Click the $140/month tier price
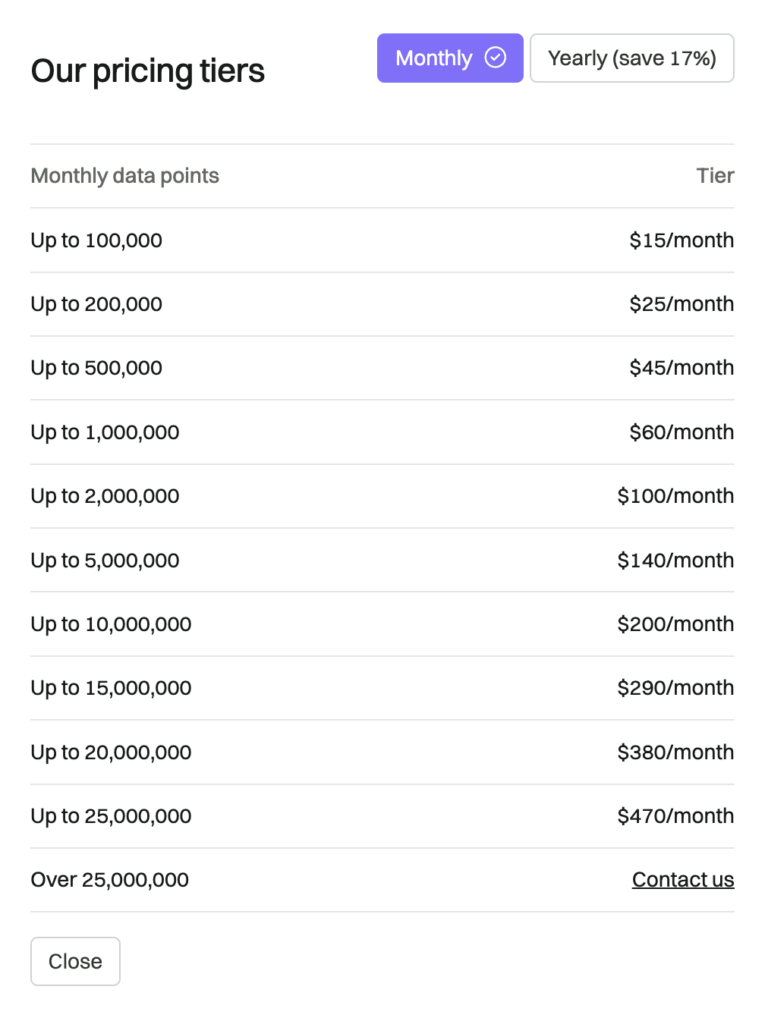Screen dimensions: 765x1024 (675, 560)
